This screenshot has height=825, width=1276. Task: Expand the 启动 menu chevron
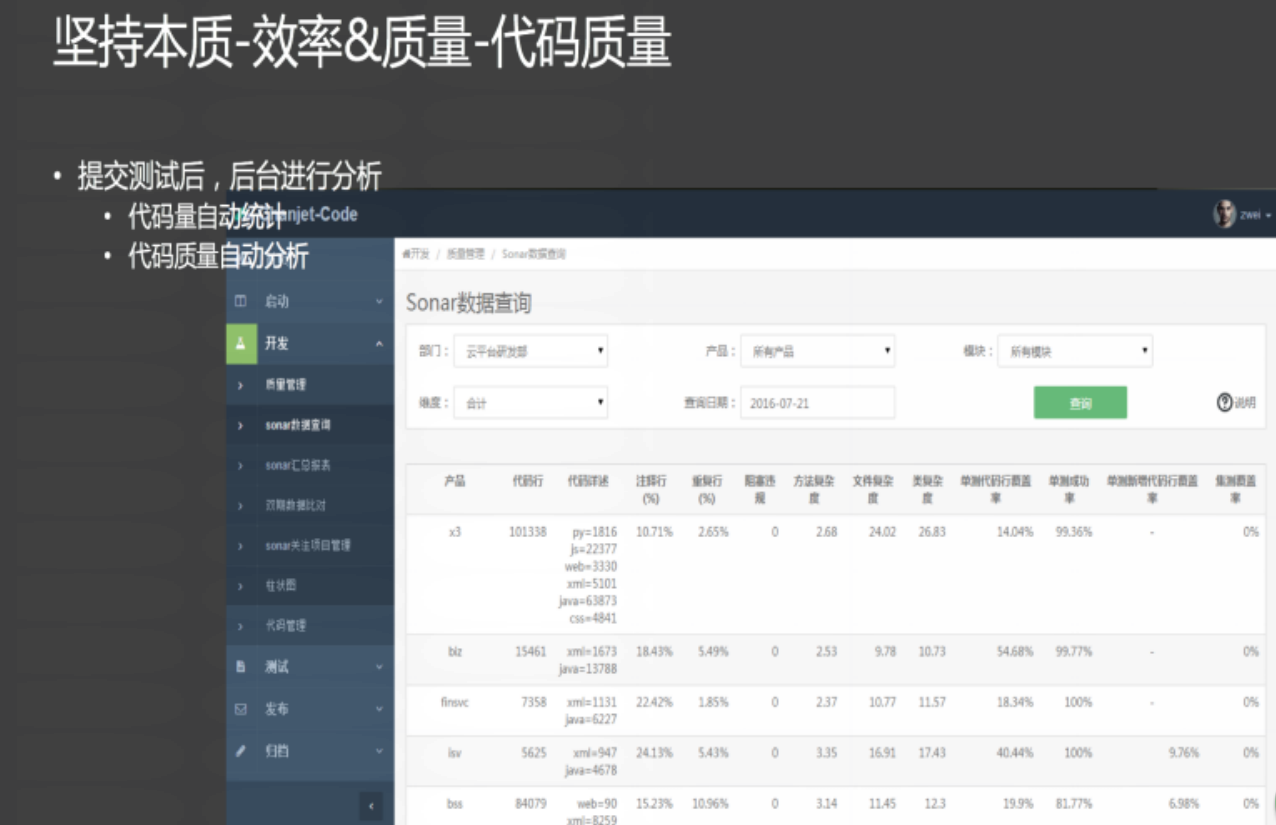coord(379,301)
